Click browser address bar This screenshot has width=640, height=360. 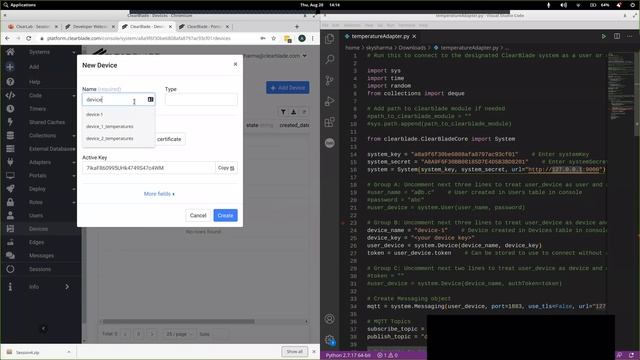(x=149, y=38)
